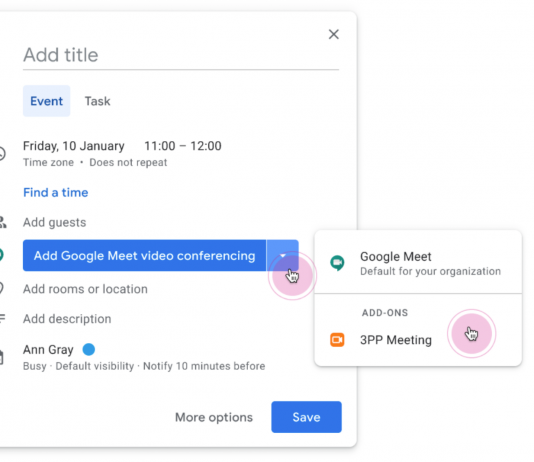Expand the video conferencing options arrow
Viewport: 534px width, 462px height.
tap(283, 255)
